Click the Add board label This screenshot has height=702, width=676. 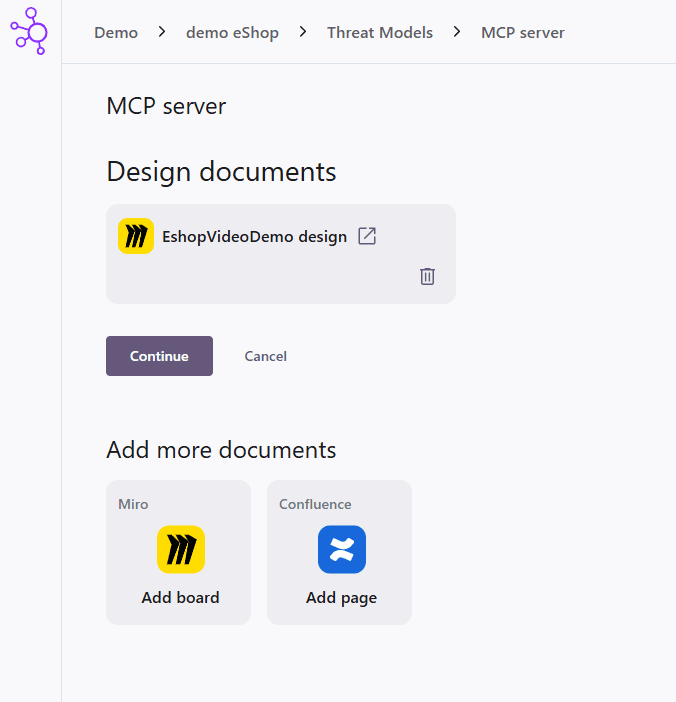(180, 598)
